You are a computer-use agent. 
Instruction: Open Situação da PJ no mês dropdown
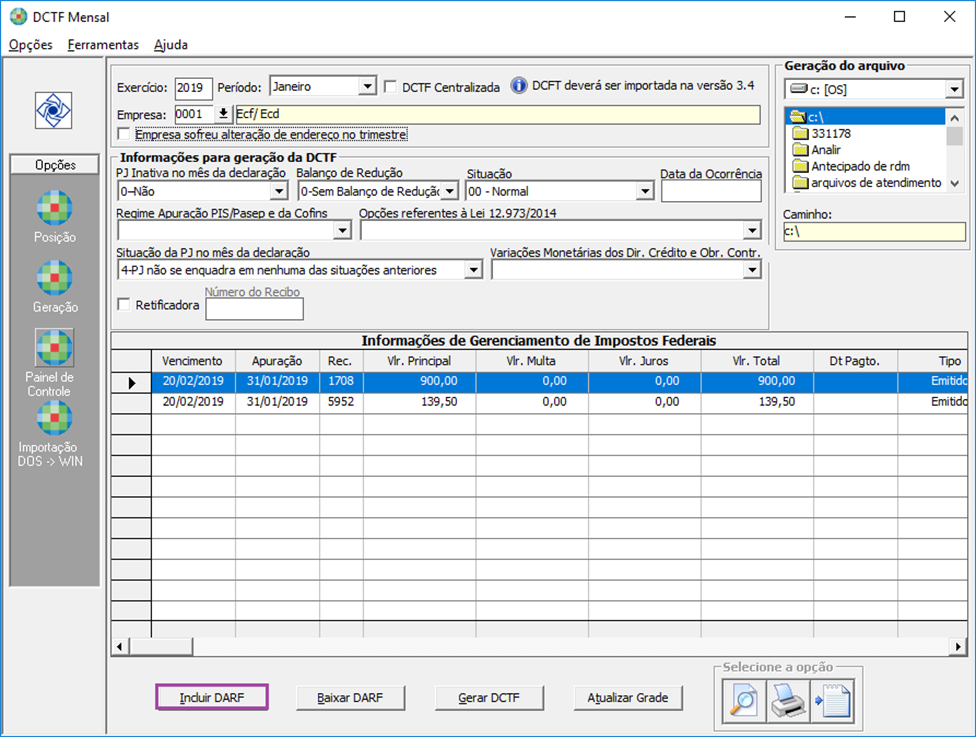point(474,270)
